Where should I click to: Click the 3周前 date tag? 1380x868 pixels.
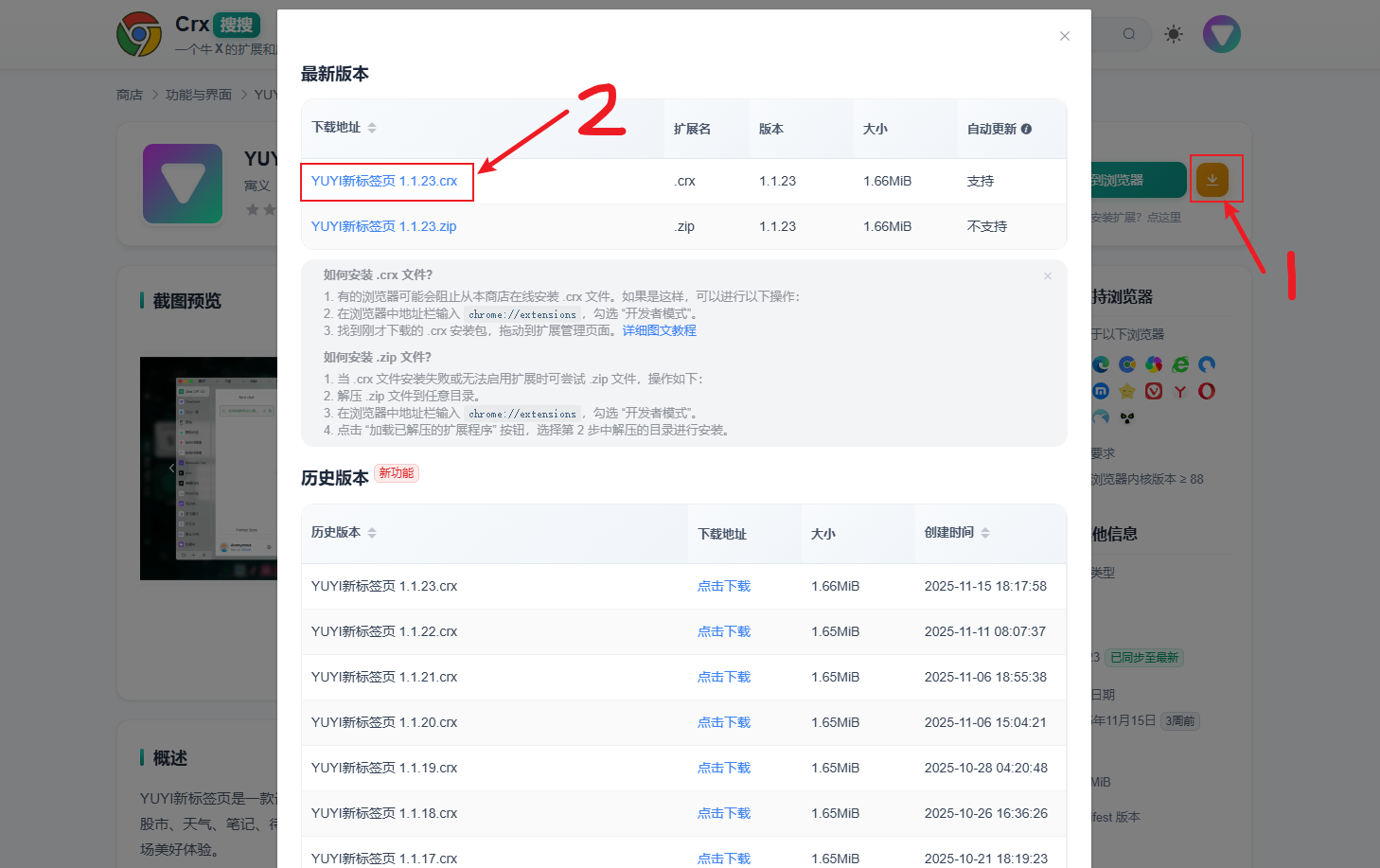coord(1180,721)
